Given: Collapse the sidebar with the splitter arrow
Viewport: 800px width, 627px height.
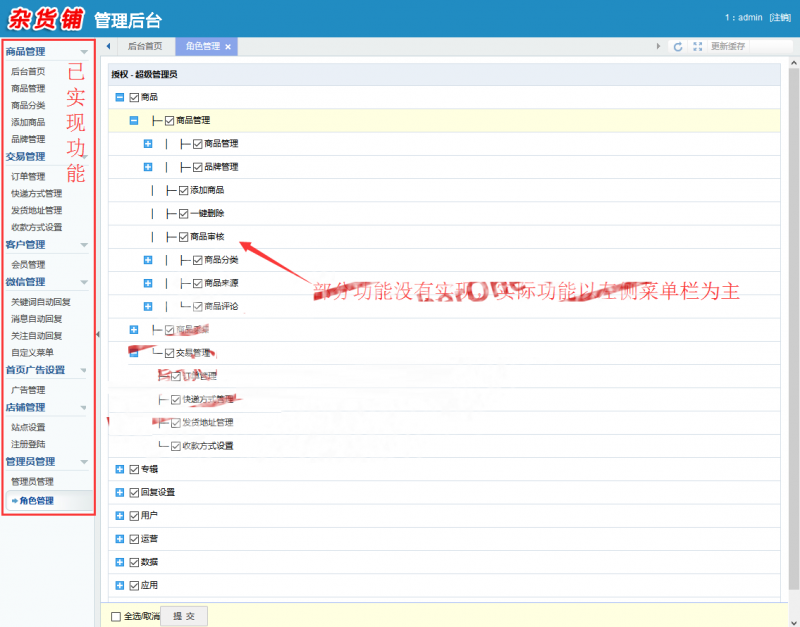Looking at the screenshot, I should coord(97,335).
